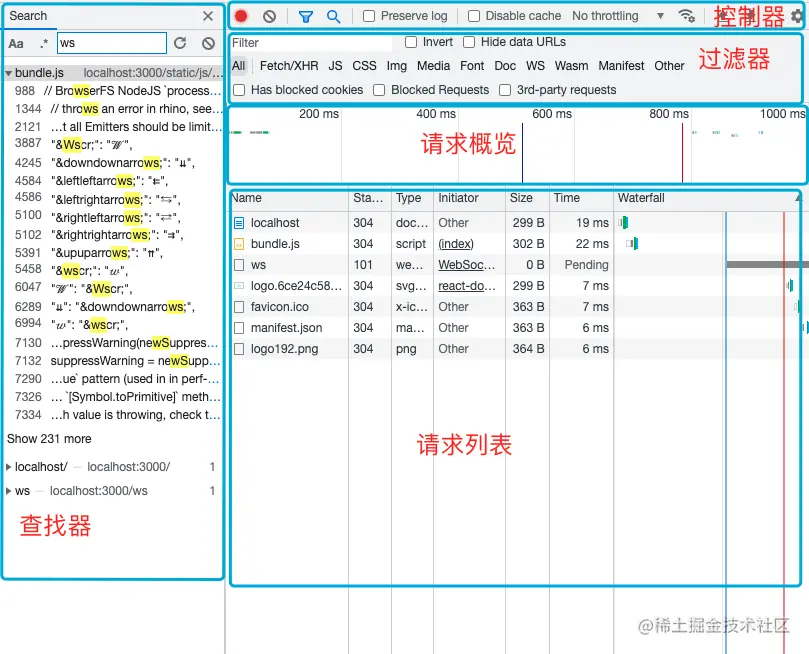Filter requests by CSS

coord(364,66)
